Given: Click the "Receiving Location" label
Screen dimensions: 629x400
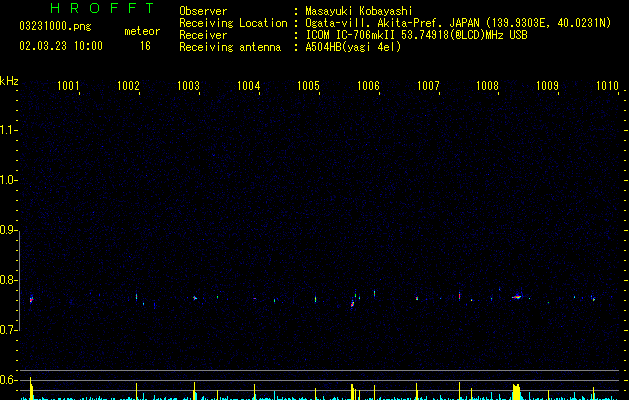Looking at the screenshot, I should [233, 23].
